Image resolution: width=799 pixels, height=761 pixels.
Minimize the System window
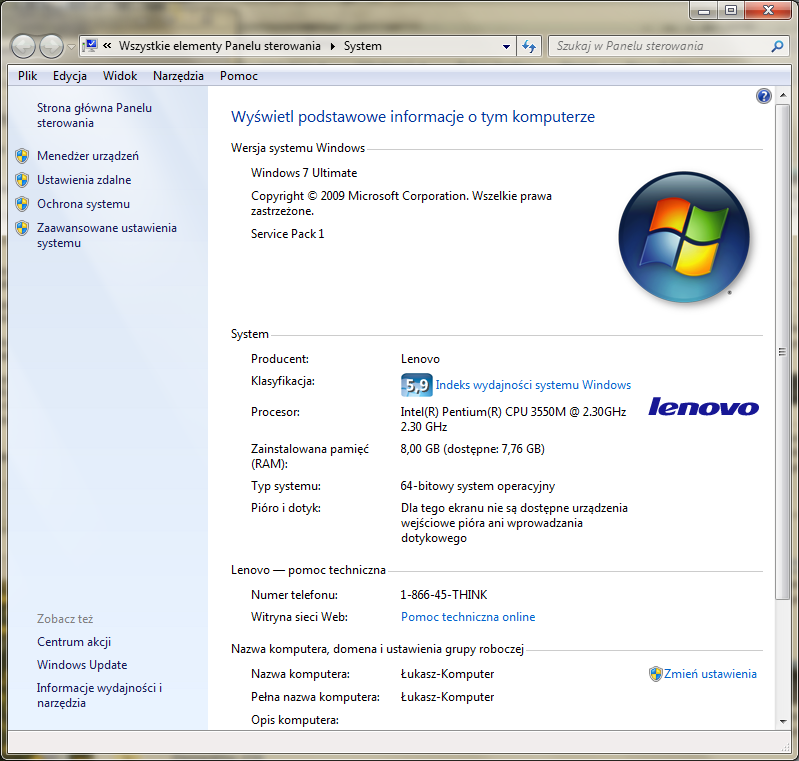704,10
